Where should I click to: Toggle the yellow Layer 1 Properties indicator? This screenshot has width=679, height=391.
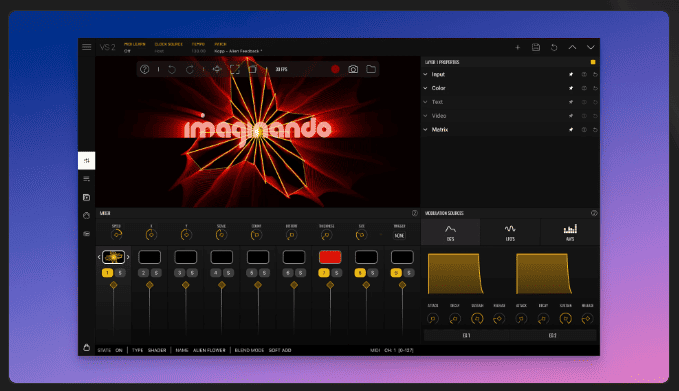tap(593, 62)
